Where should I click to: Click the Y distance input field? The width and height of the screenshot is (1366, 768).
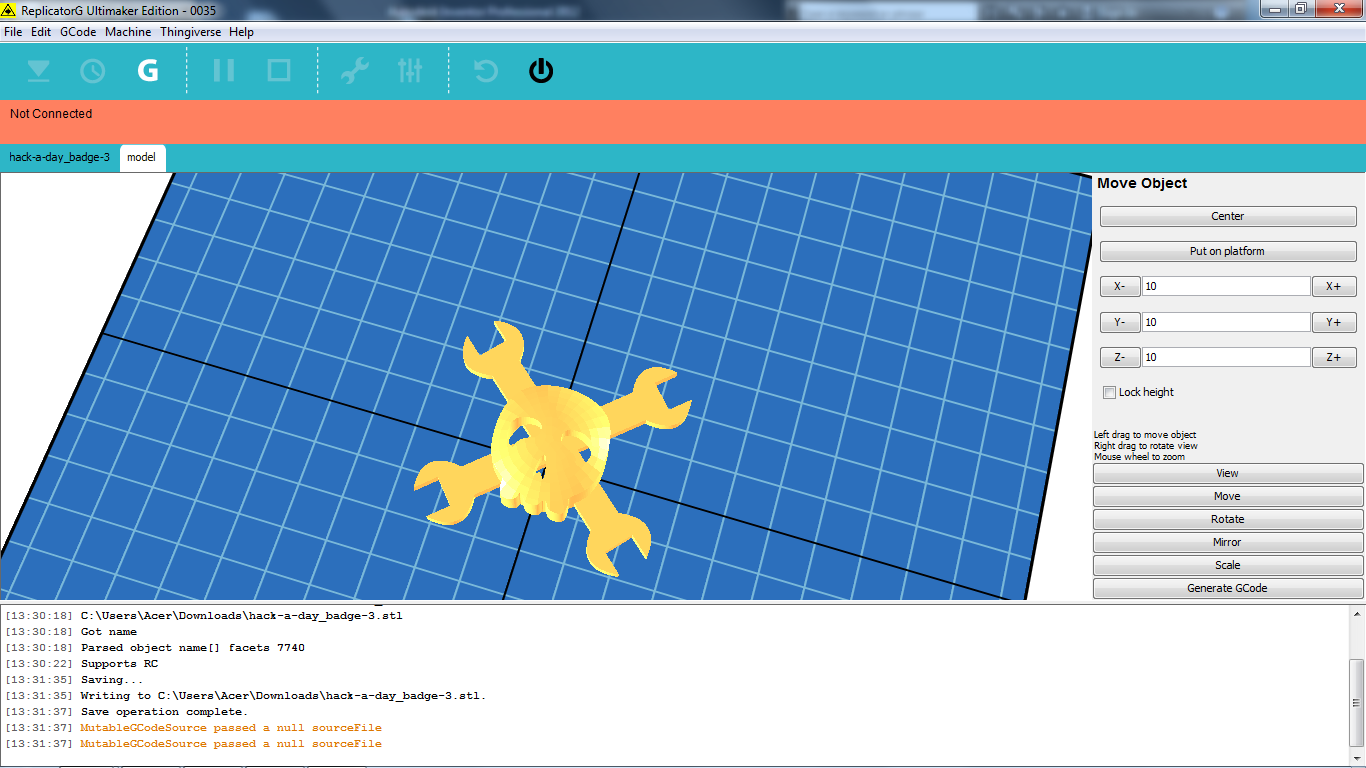pyautogui.click(x=1226, y=322)
